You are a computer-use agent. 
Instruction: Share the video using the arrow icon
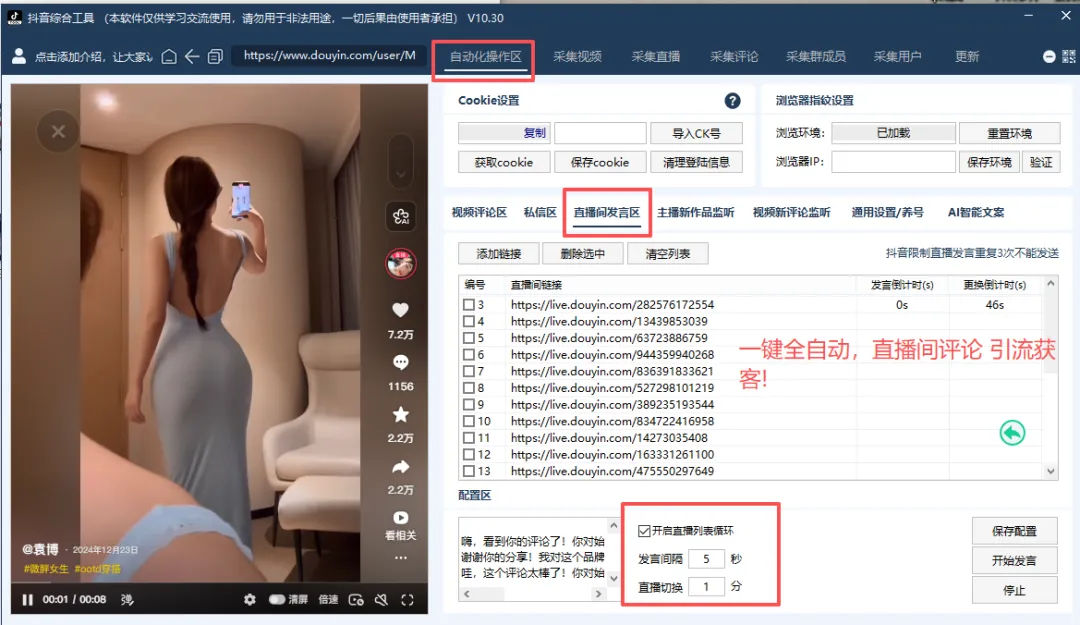coord(400,466)
